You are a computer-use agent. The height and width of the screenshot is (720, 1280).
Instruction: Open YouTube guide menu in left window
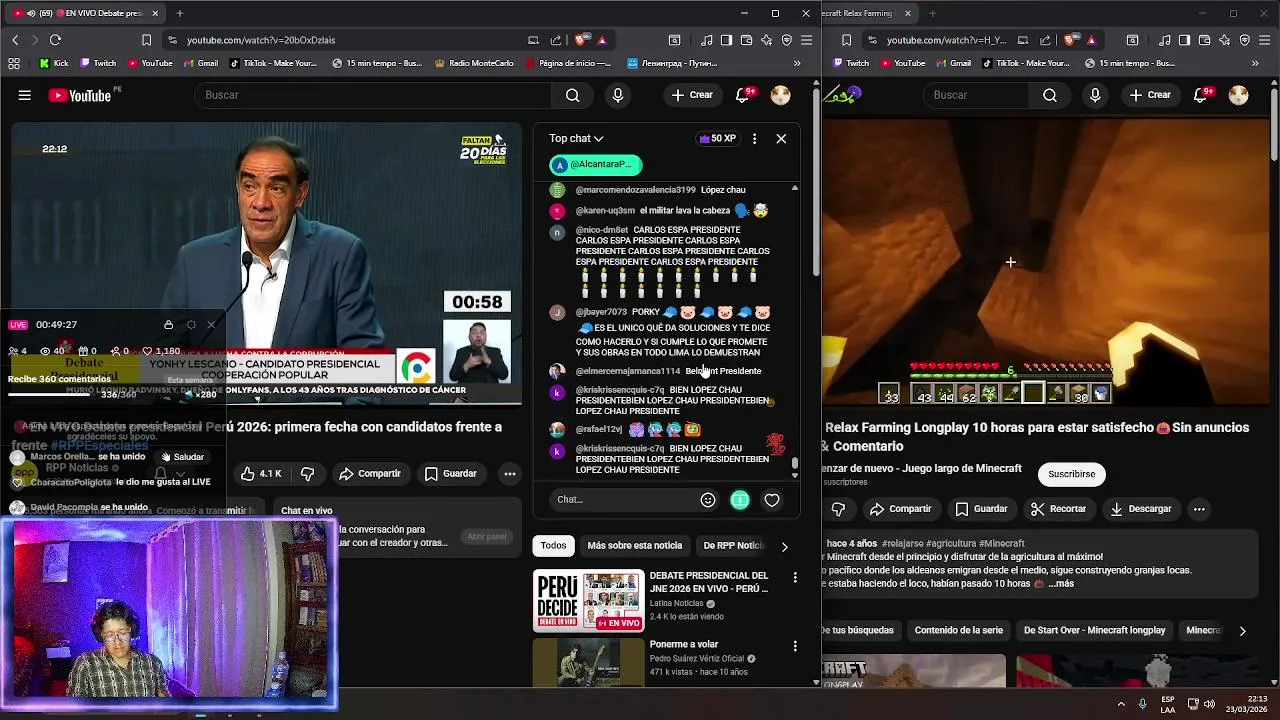24,95
